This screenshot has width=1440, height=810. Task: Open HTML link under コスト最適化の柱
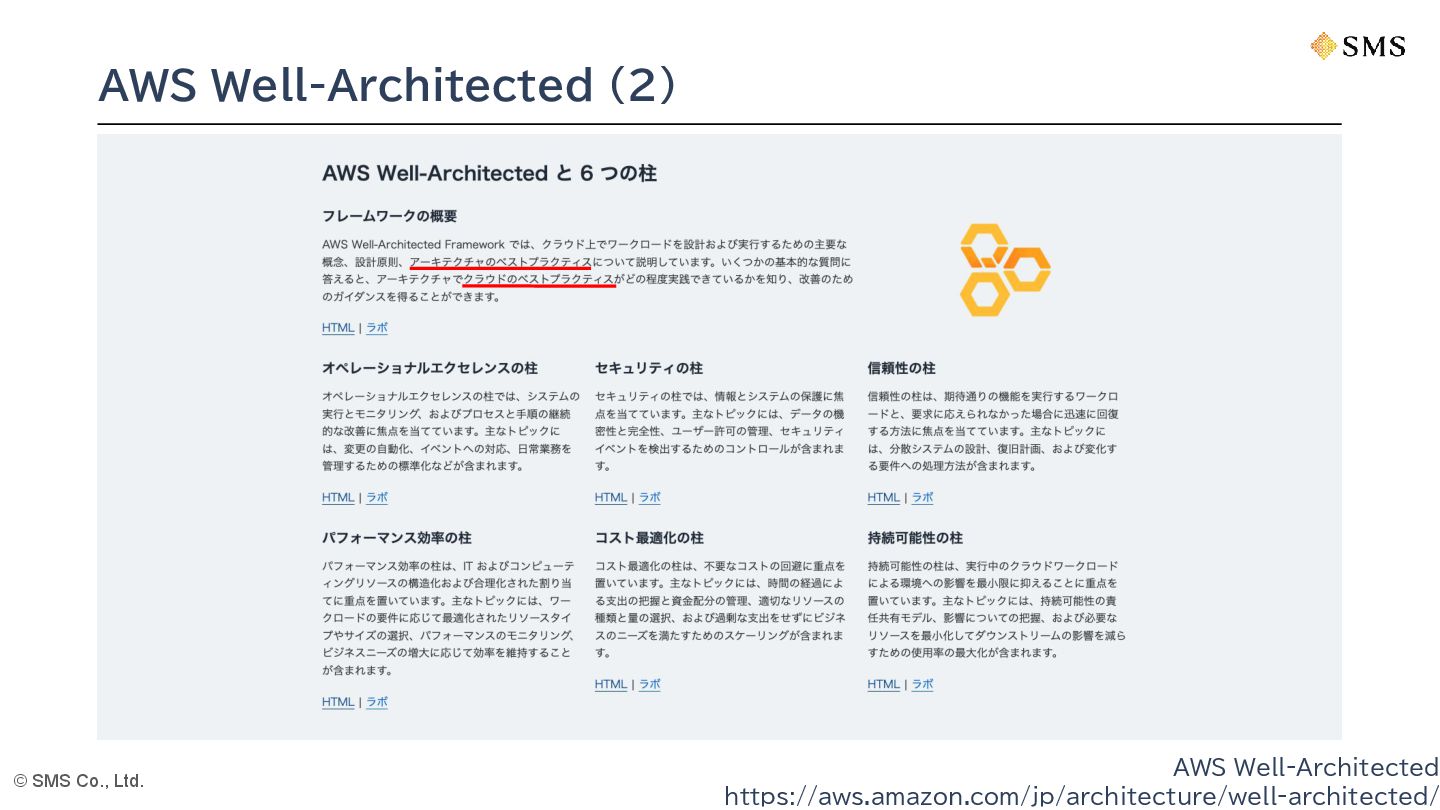(611, 685)
